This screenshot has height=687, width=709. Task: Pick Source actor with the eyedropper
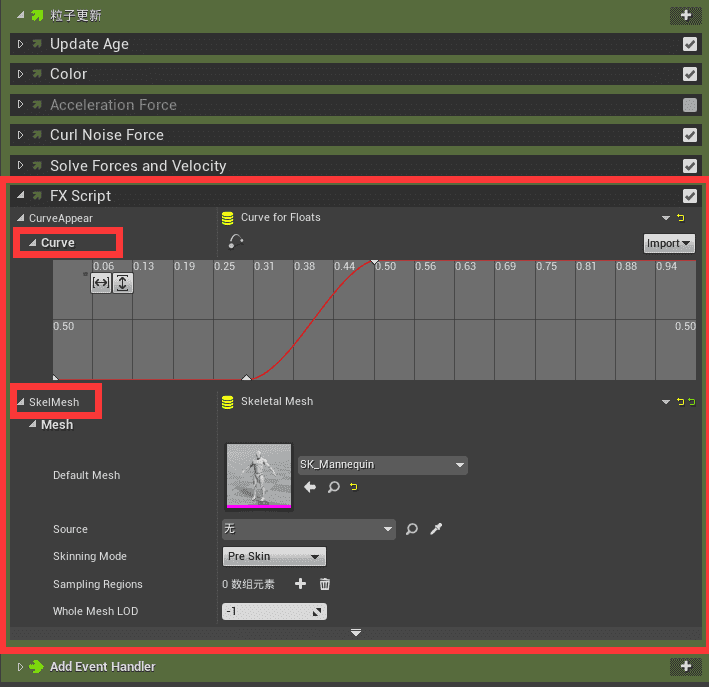coord(436,529)
